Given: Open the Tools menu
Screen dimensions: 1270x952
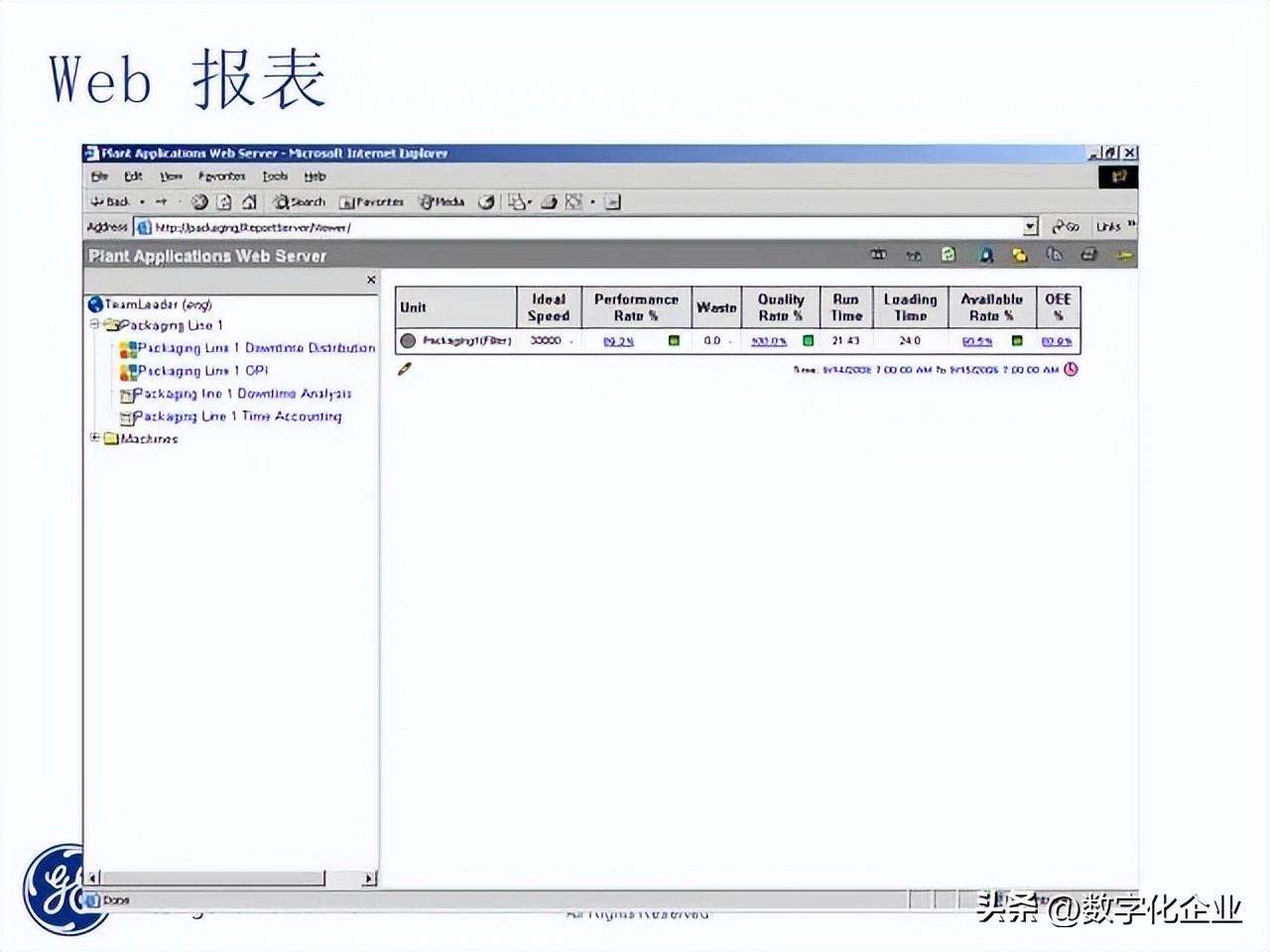Looking at the screenshot, I should click(x=275, y=176).
